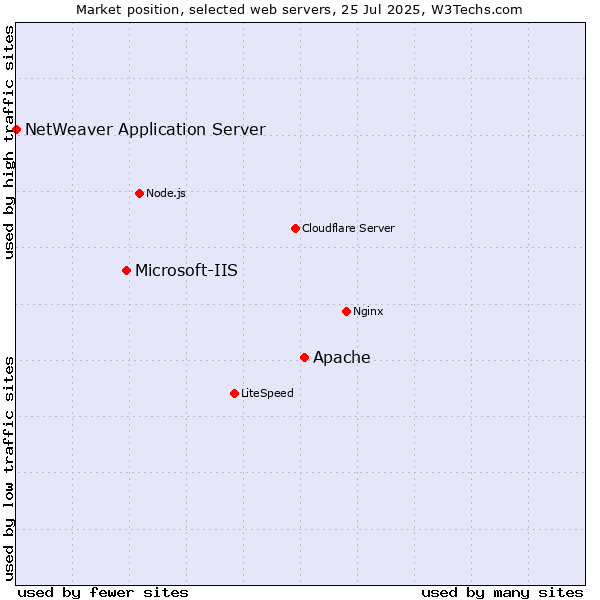
Task: Click the 'LiteSpeed' label text
Action: [x=267, y=393]
